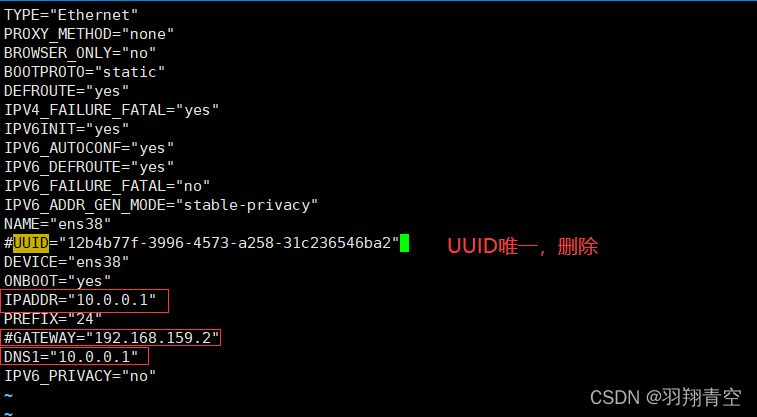Place cursor on IPV6INIT="yes" line

click(x=67, y=128)
